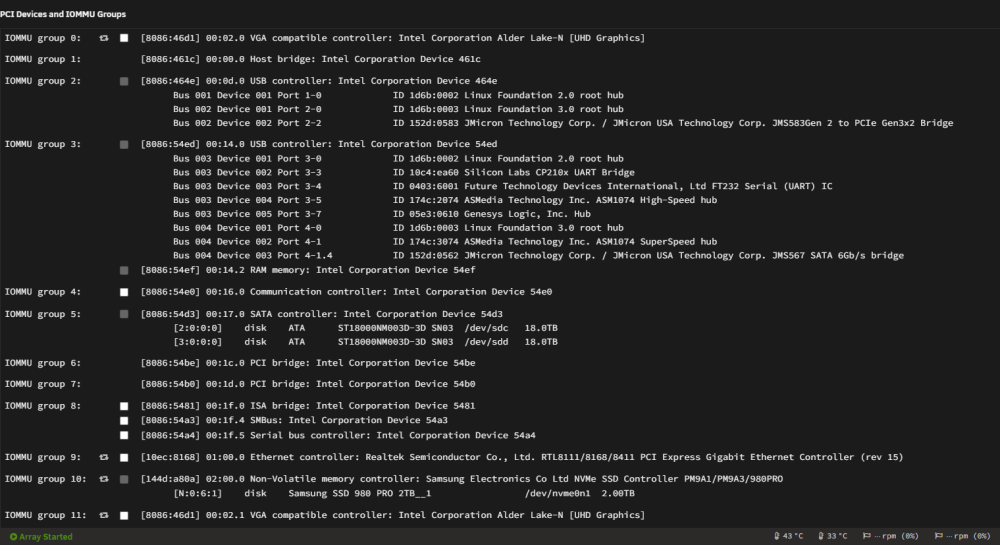The width and height of the screenshot is (1000, 545).
Task: Click the 43 °C temperature icon
Action: tap(777, 536)
